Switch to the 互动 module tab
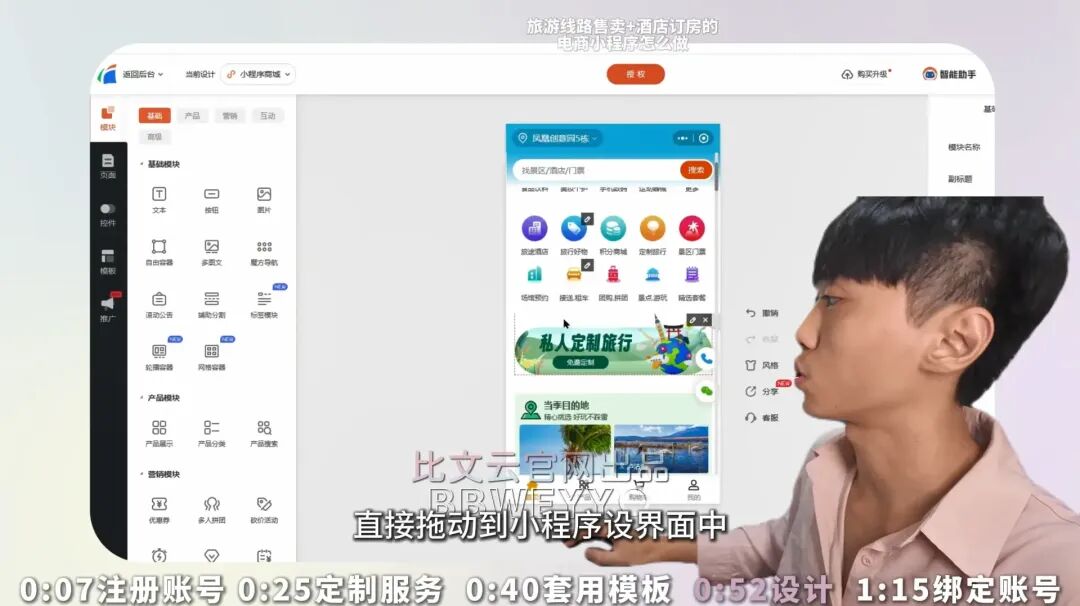The height and width of the screenshot is (606, 1080). click(x=267, y=116)
